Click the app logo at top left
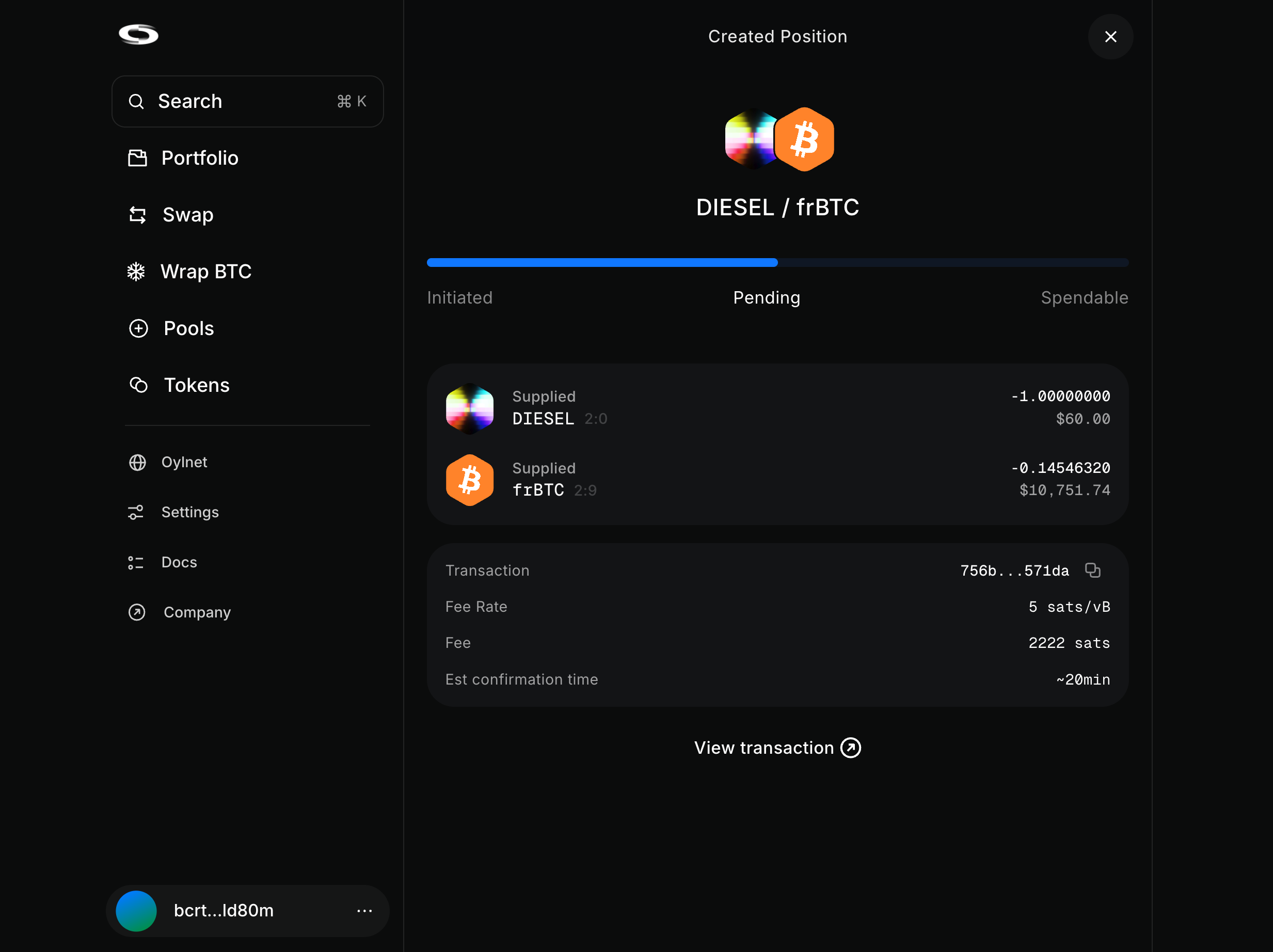This screenshot has width=1273, height=952. (x=138, y=35)
